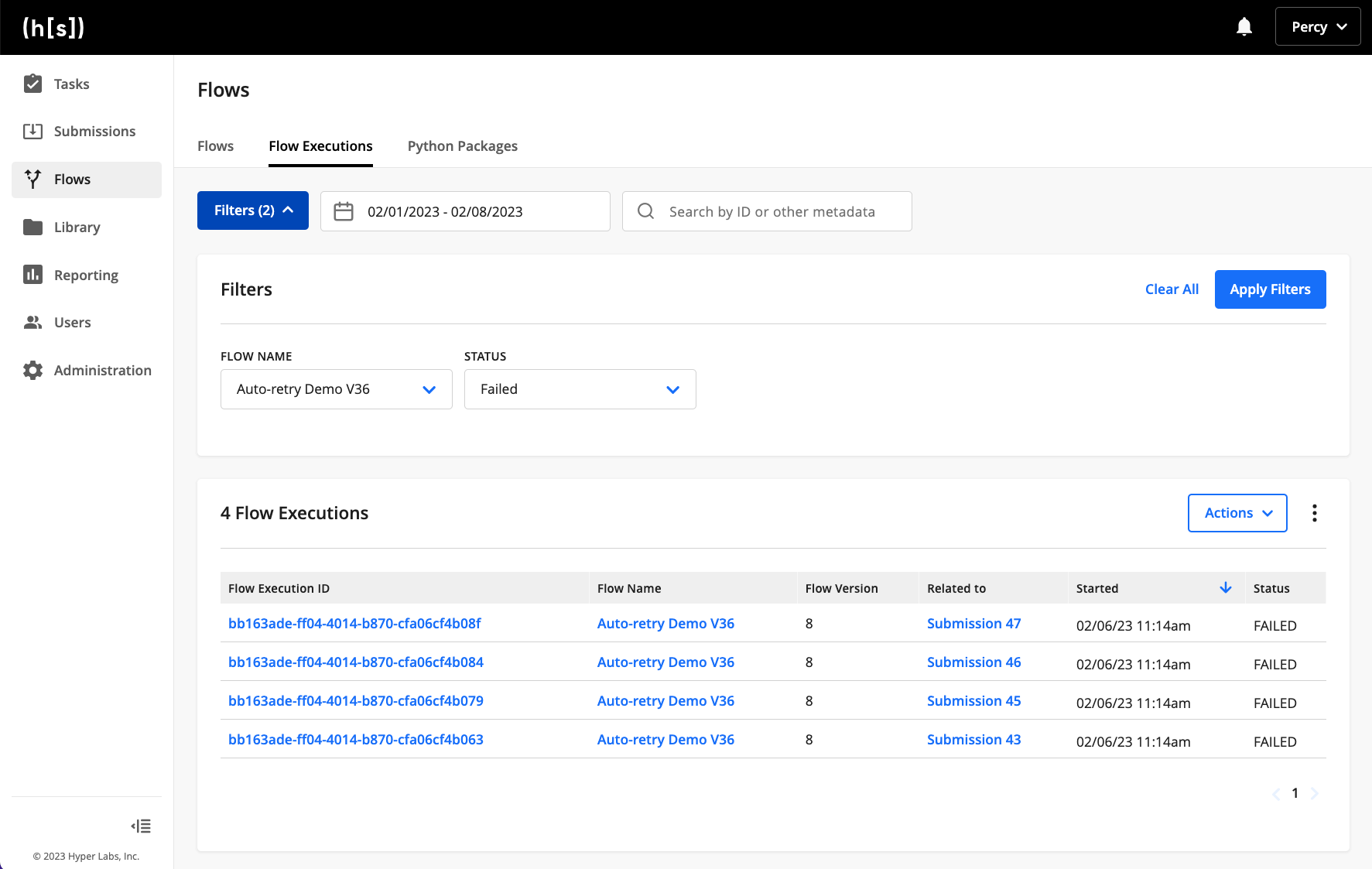Image resolution: width=1372 pixels, height=869 pixels.
Task: Click the (h[s]) logo
Action: coord(53,28)
